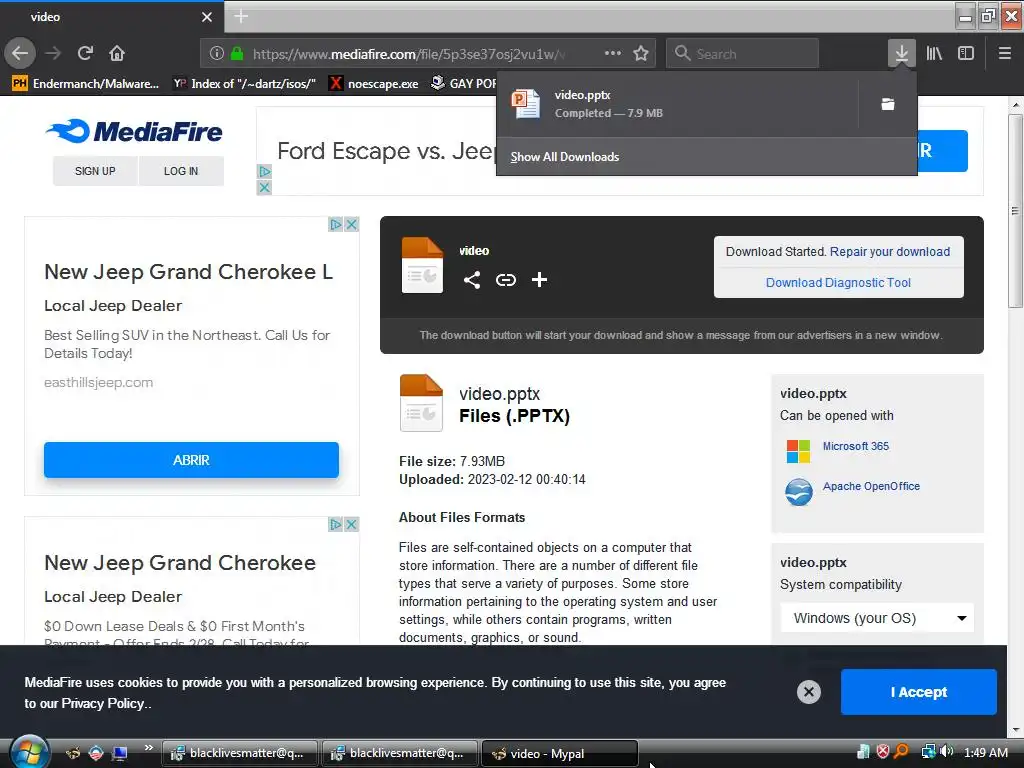Open the Index of /~dartz/isos/ bookmark
The width and height of the screenshot is (1024, 768).
coord(244,84)
